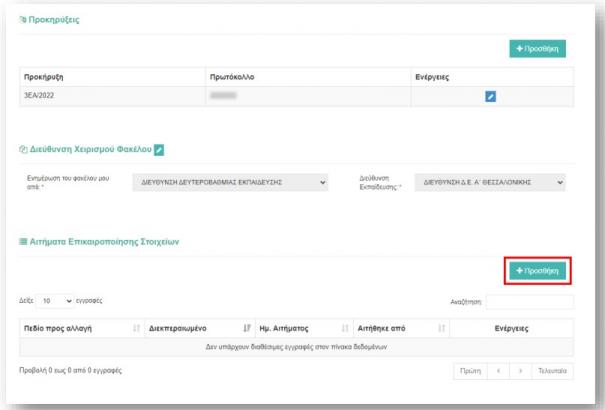The height and width of the screenshot is (410, 605).
Task: Click the Ενέργειες header in requests table
Action: [513, 328]
